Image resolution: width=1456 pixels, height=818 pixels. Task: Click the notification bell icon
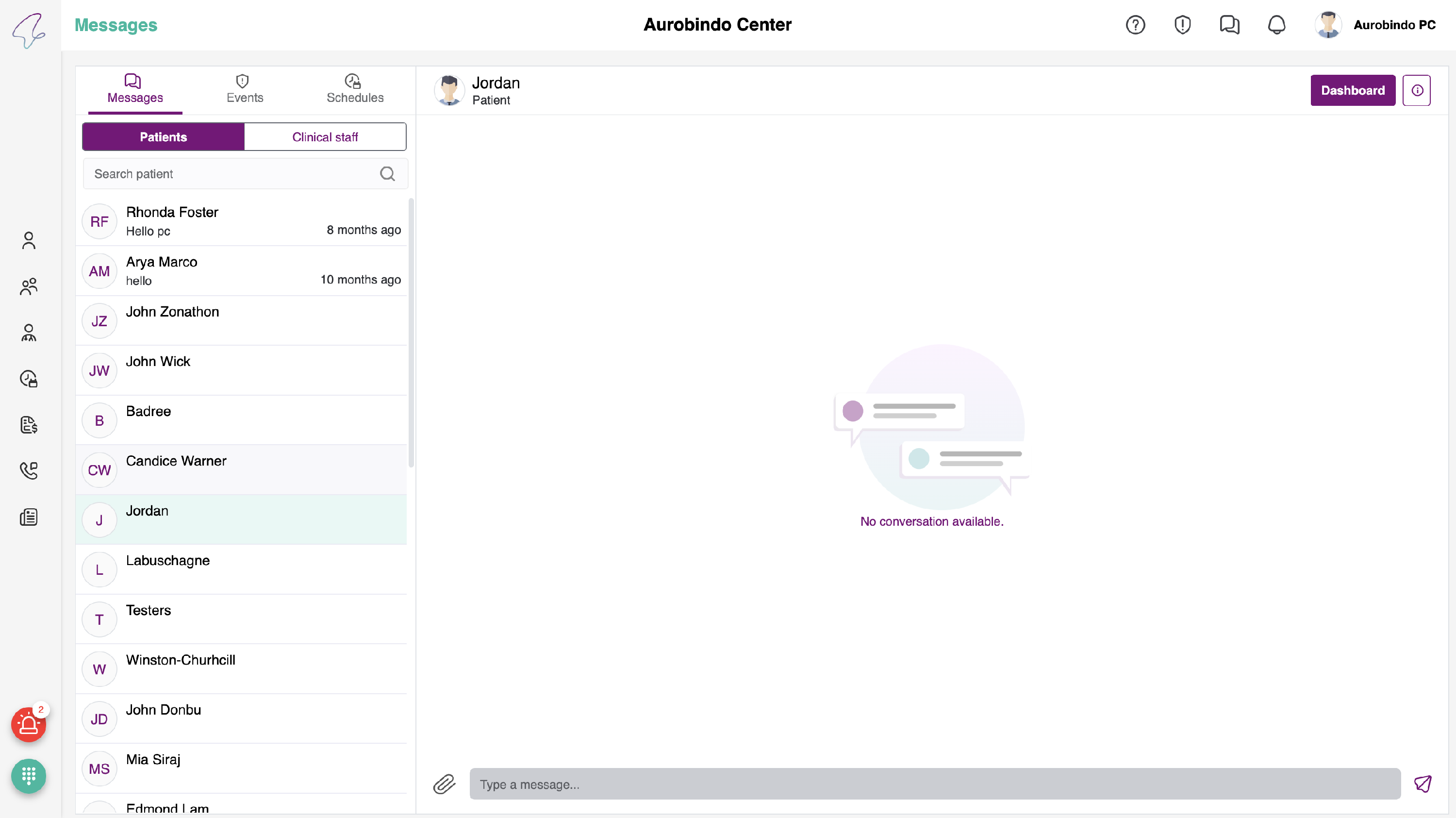(1276, 25)
